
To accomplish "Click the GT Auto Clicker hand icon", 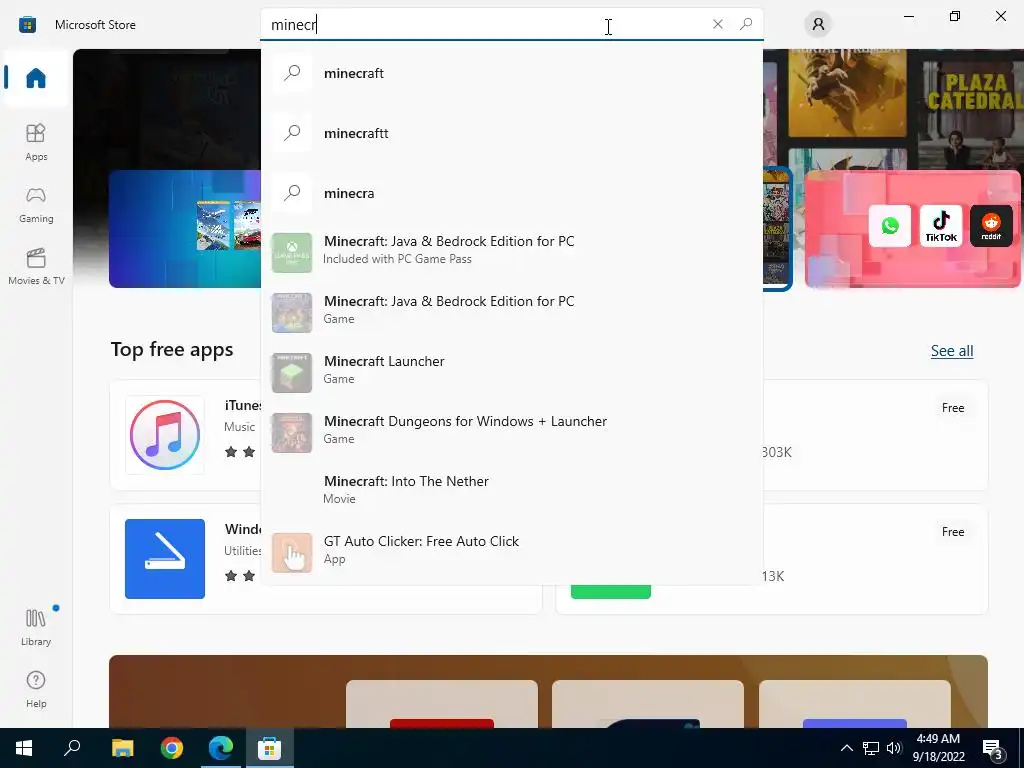I will tap(292, 552).
